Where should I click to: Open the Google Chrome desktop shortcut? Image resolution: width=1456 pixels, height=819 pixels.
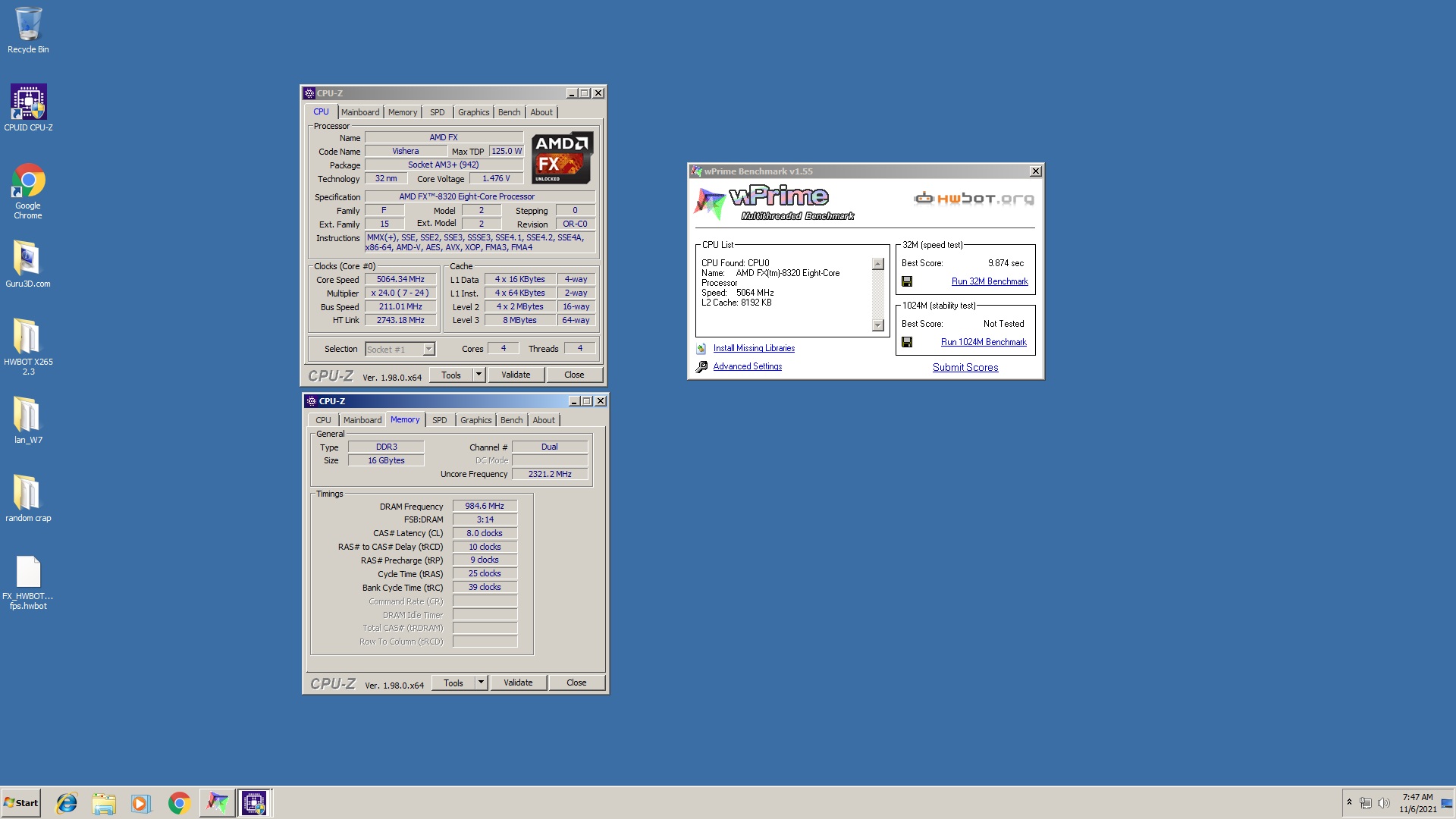point(28,191)
